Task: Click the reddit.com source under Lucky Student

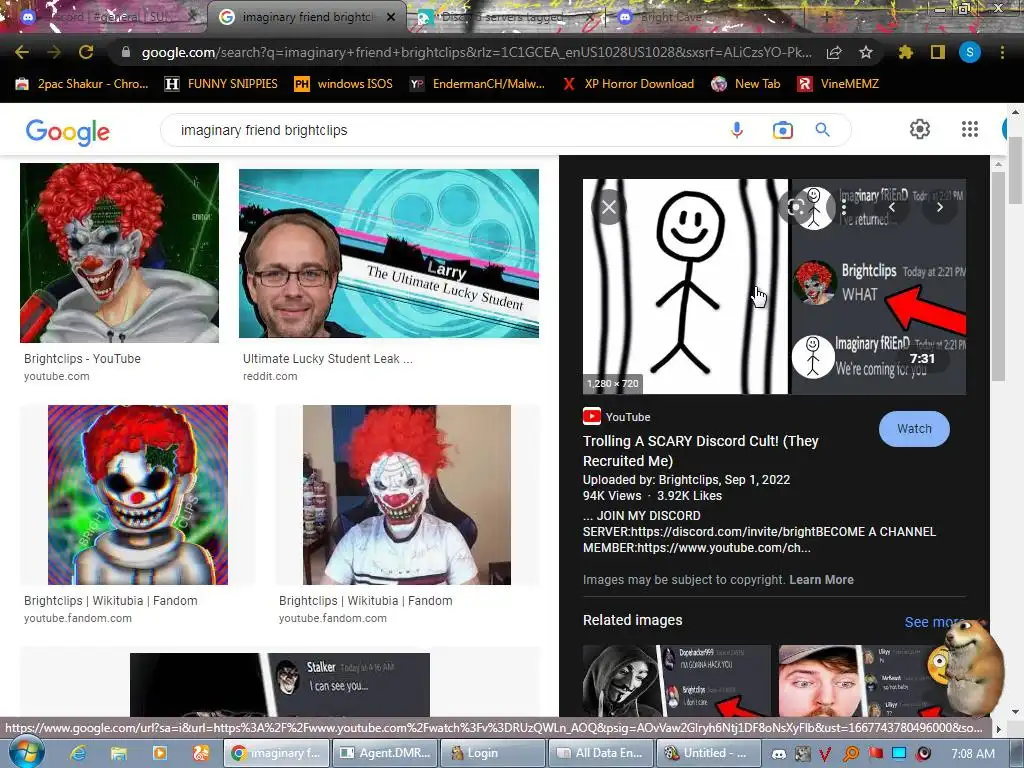Action: [270, 376]
